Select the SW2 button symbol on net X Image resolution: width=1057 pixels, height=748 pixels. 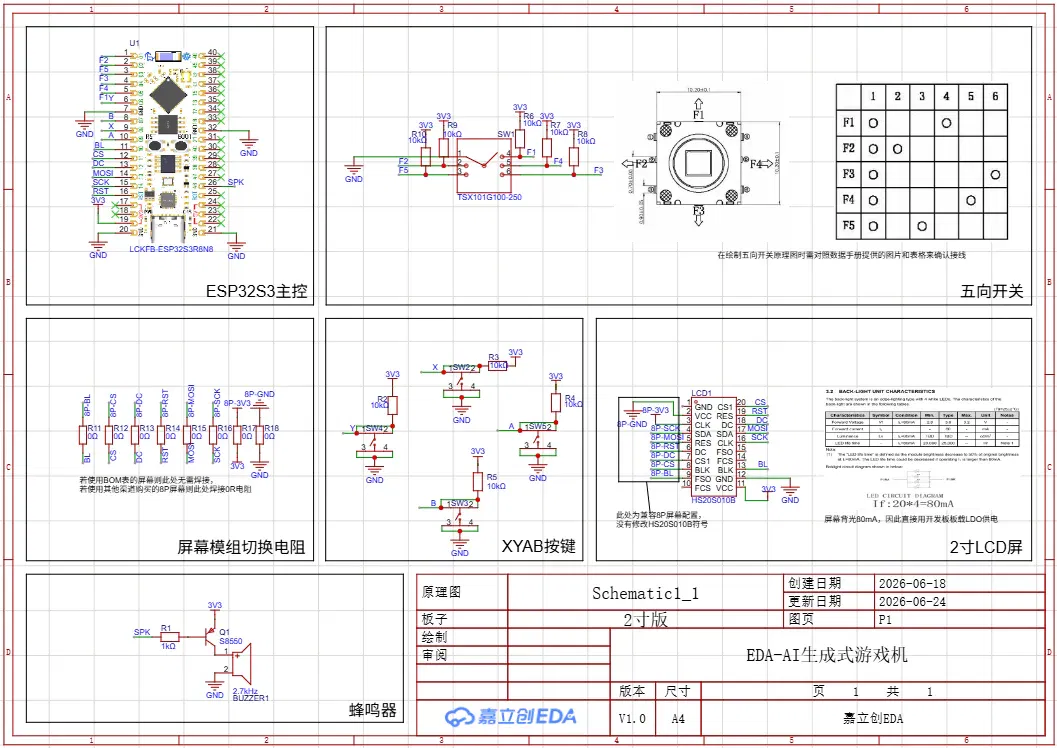462,382
